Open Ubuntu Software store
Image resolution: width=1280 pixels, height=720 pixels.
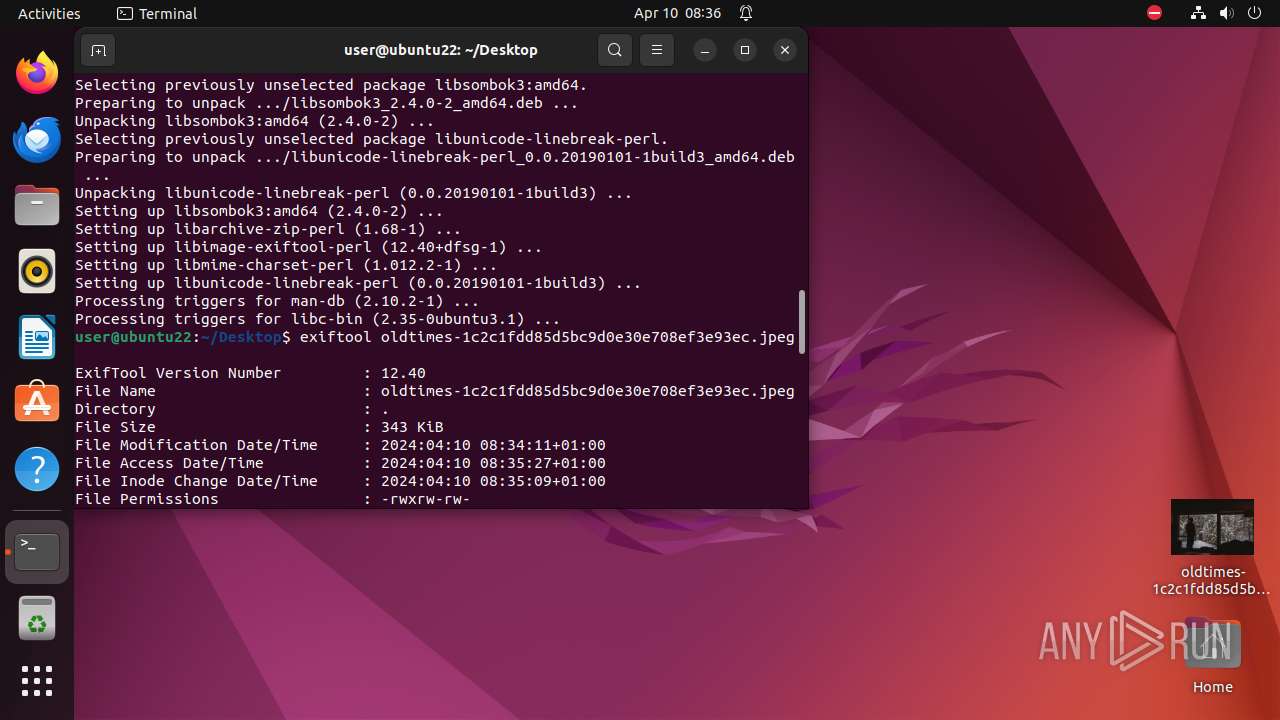coord(37,403)
